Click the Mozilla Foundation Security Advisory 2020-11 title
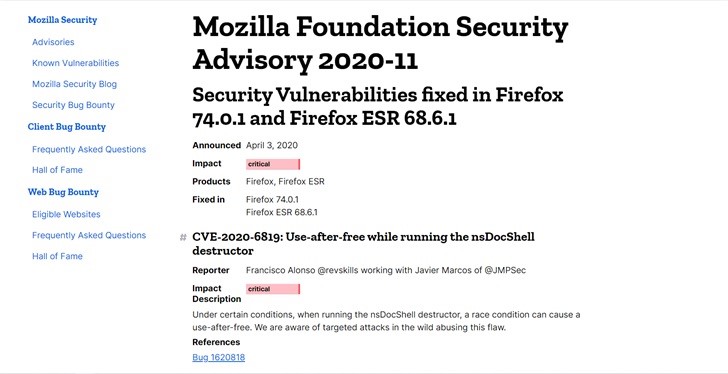Viewport: 728px width, 374px height. [x=380, y=44]
